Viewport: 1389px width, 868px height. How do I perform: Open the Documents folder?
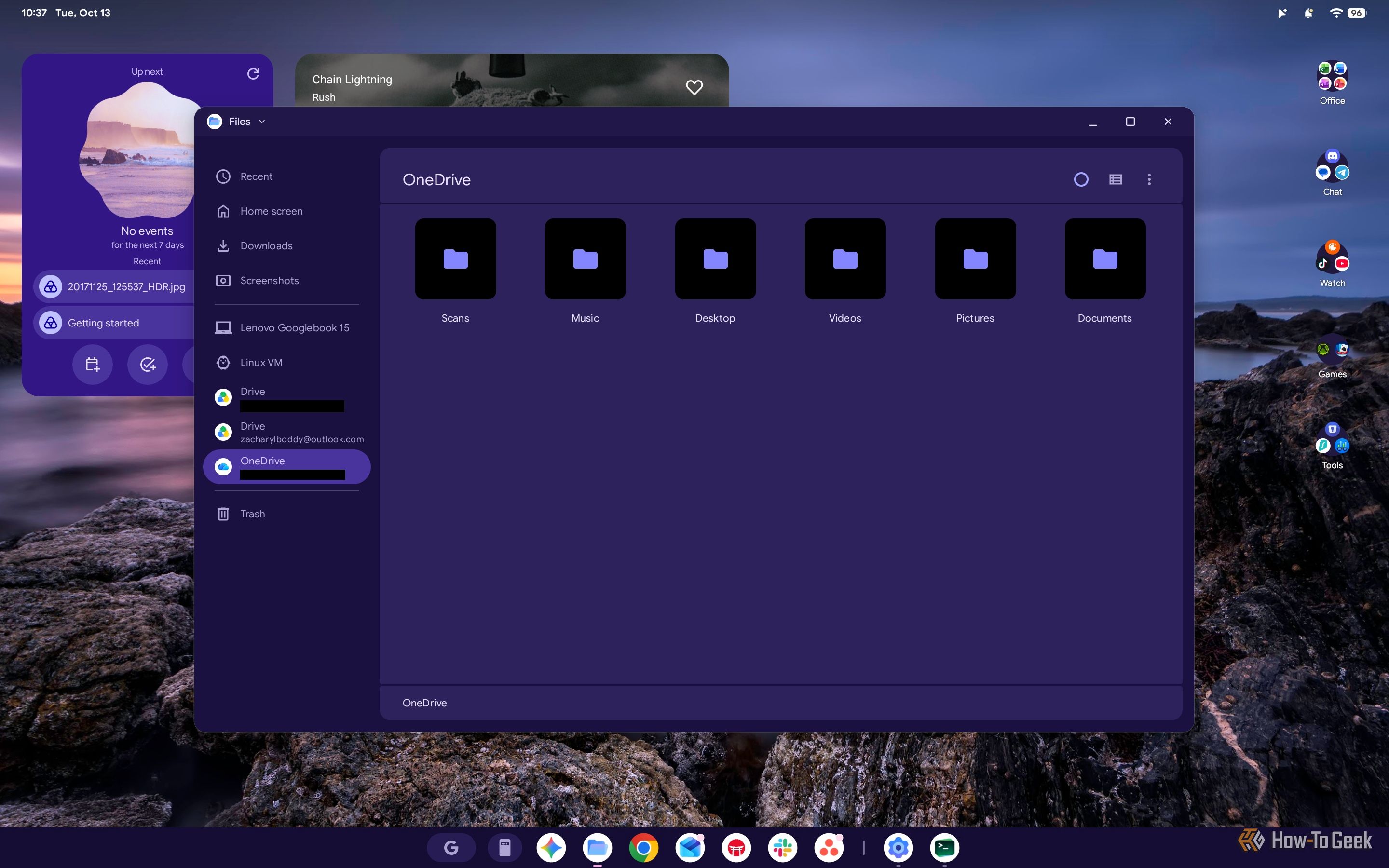coord(1105,271)
